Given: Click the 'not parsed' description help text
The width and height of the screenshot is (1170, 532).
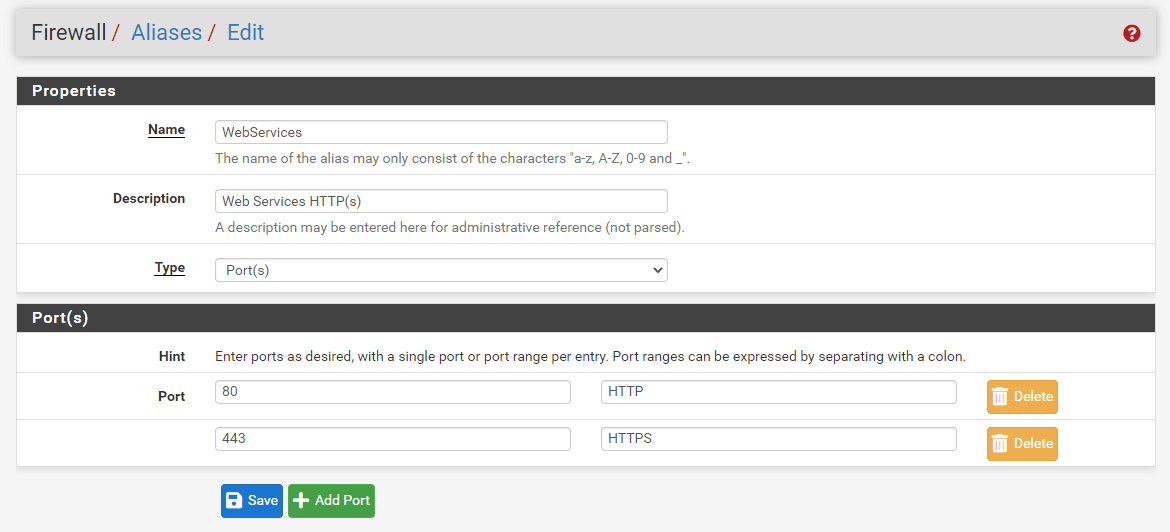Looking at the screenshot, I should coord(449,228).
